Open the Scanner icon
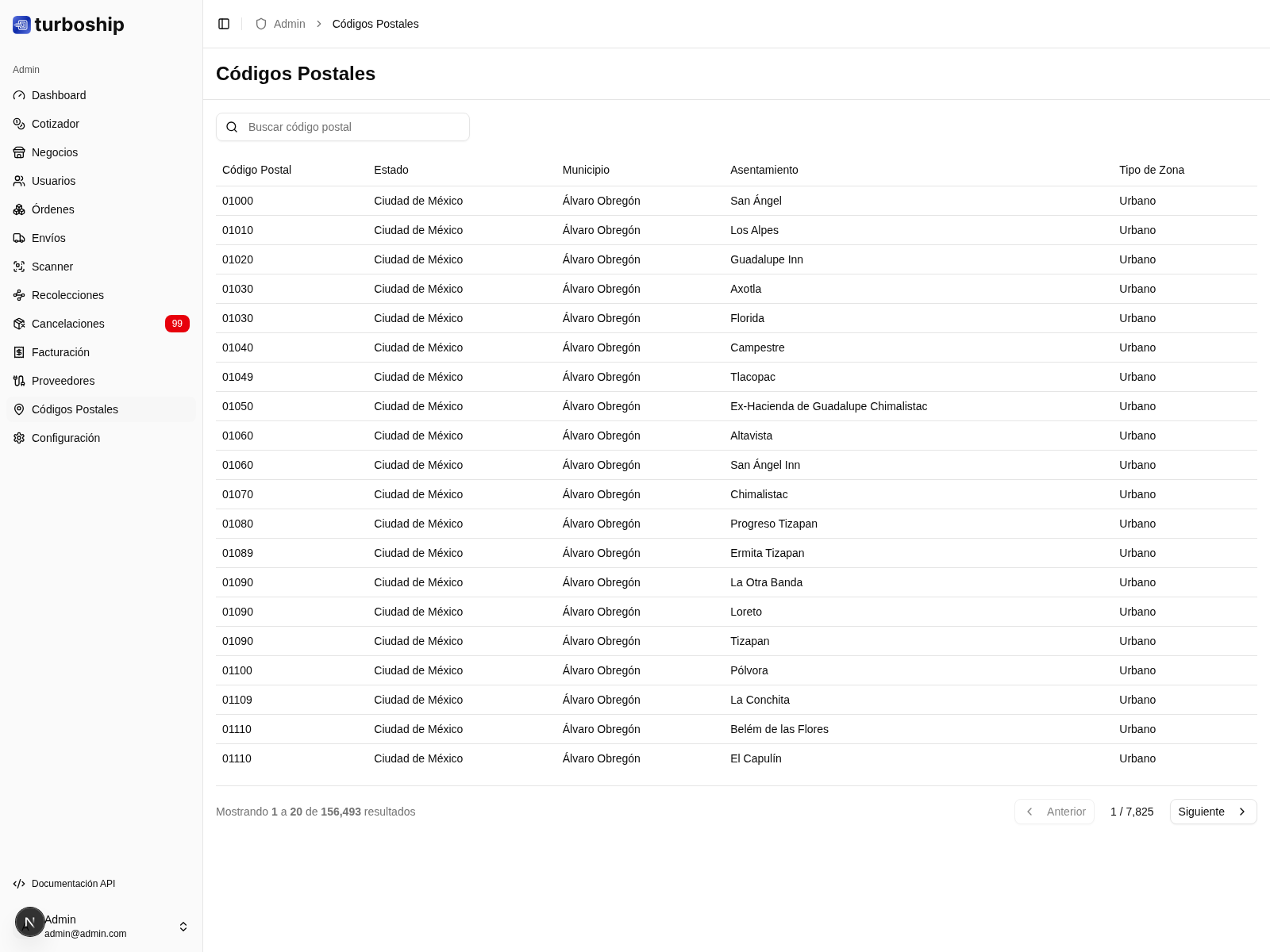Image resolution: width=1270 pixels, height=952 pixels. coord(19,267)
